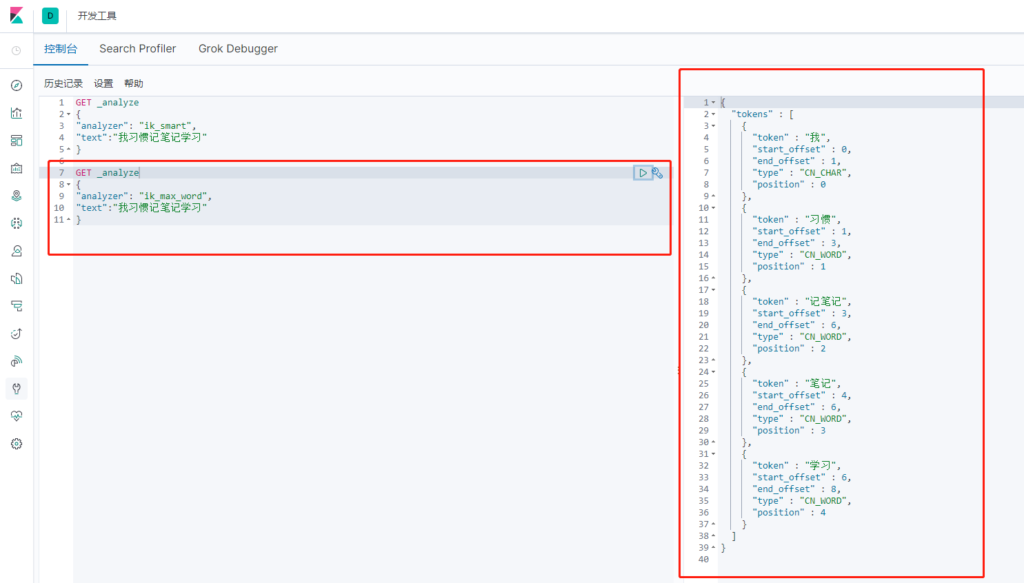
Task: Go to Dashboard in the side navigation
Action: click(x=16, y=141)
